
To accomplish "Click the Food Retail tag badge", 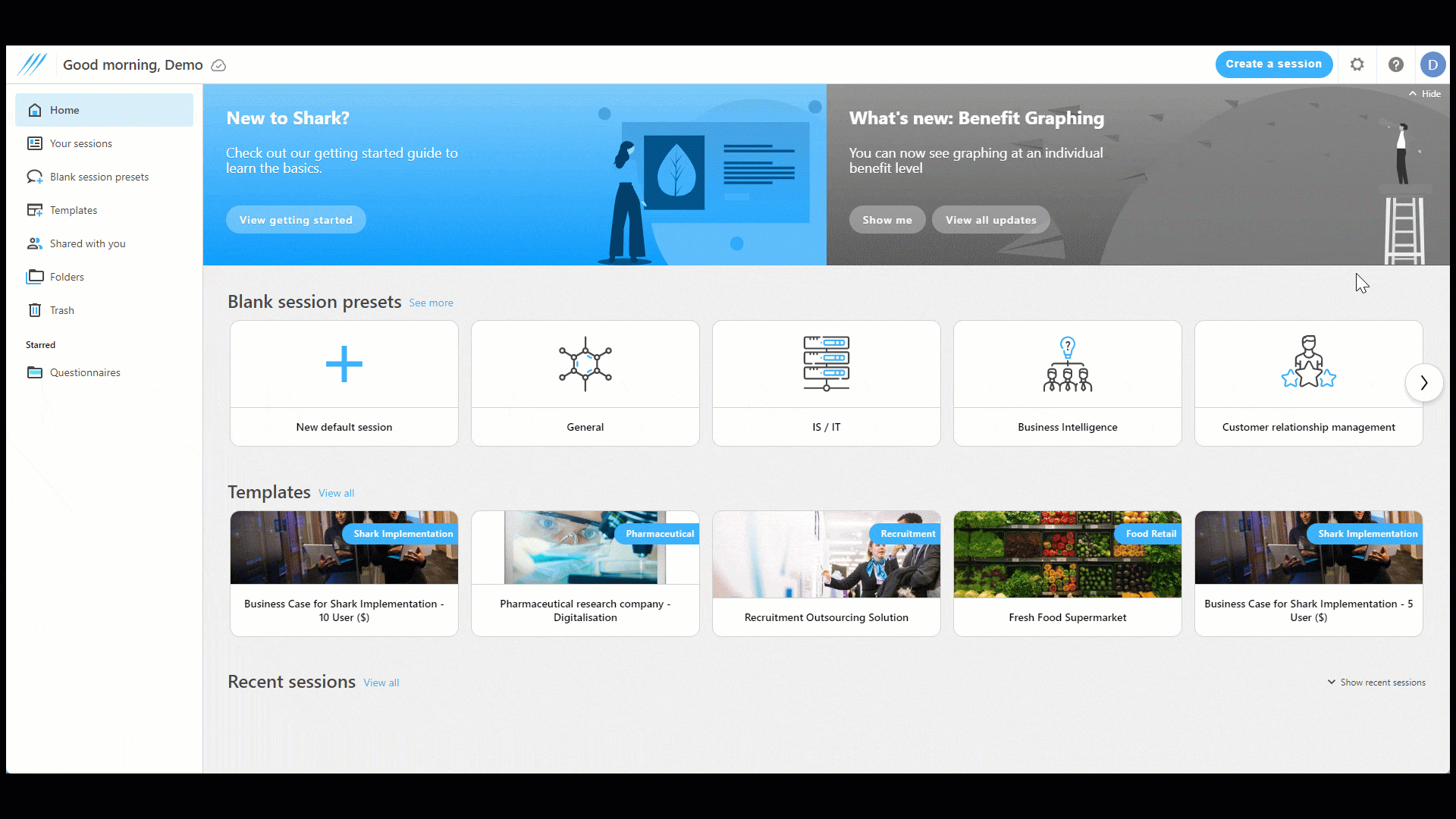I will pos(1149,534).
